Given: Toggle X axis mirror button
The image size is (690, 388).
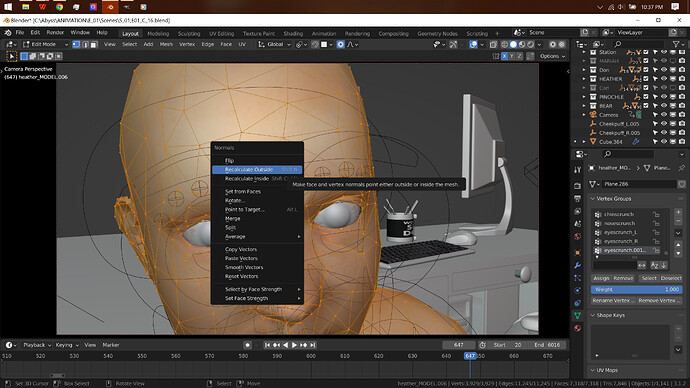Looking at the screenshot, I should [x=504, y=56].
